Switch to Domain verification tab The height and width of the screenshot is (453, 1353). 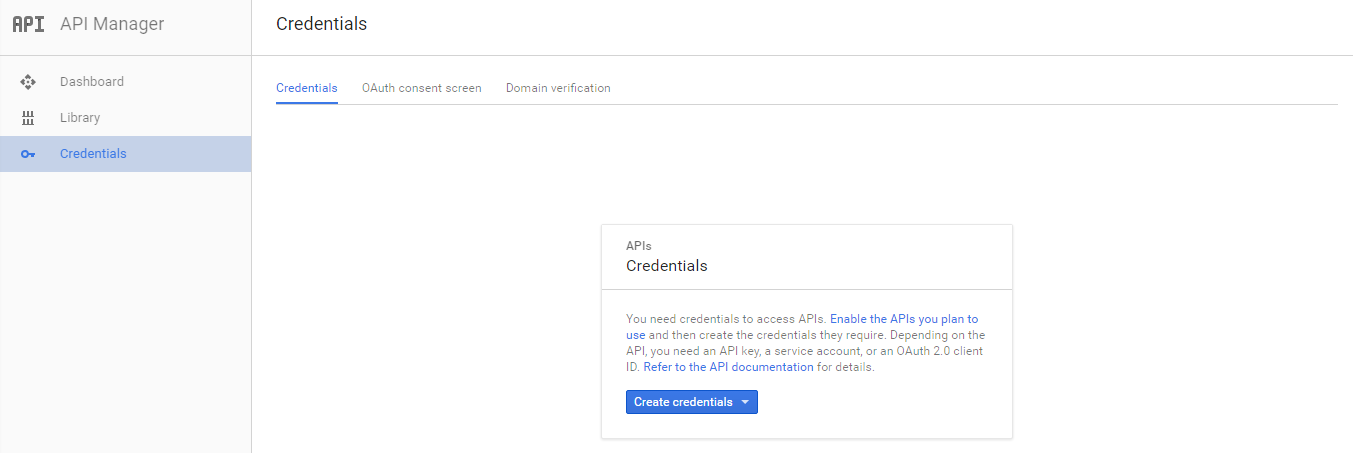[558, 88]
